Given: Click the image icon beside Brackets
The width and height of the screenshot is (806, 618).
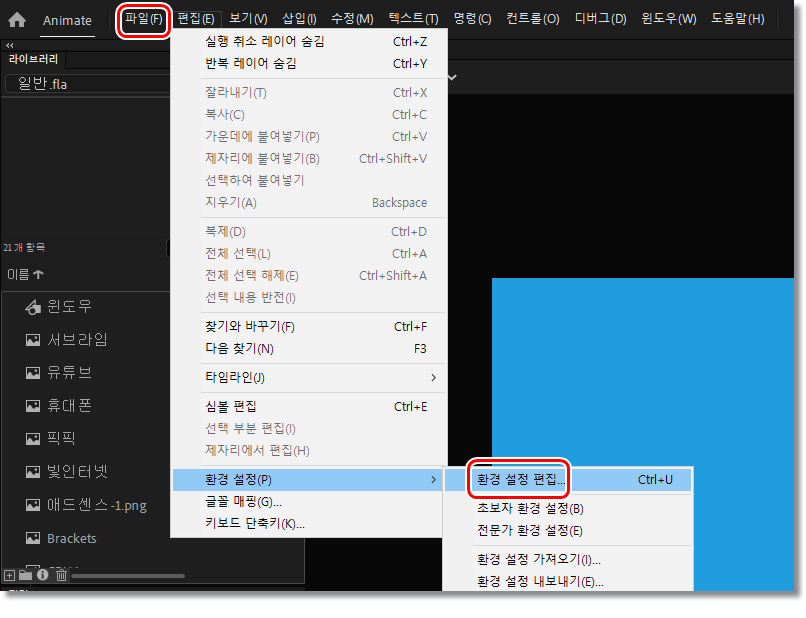Looking at the screenshot, I should click(33, 538).
